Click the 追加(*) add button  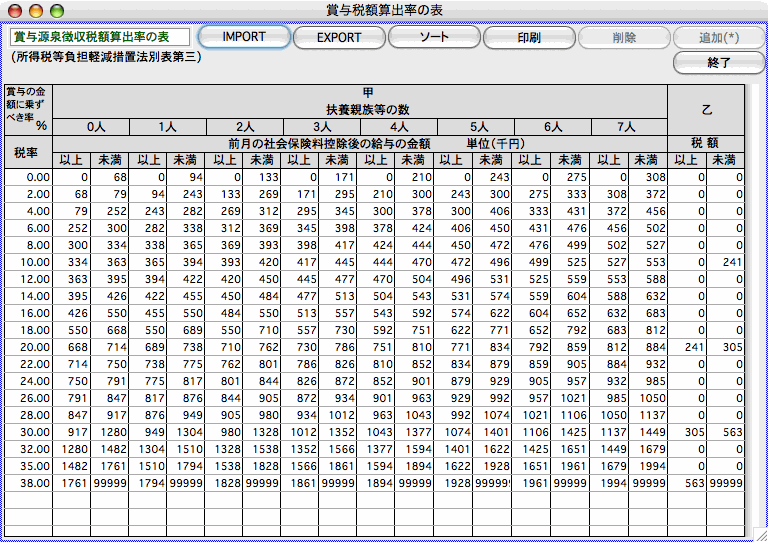pos(719,37)
